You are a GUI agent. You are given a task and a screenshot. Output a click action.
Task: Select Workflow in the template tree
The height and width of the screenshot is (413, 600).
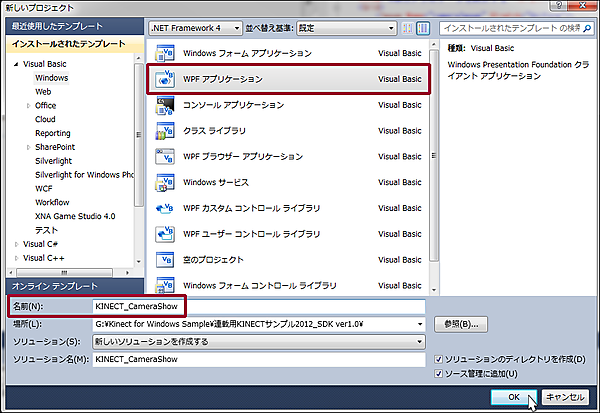click(x=52, y=202)
